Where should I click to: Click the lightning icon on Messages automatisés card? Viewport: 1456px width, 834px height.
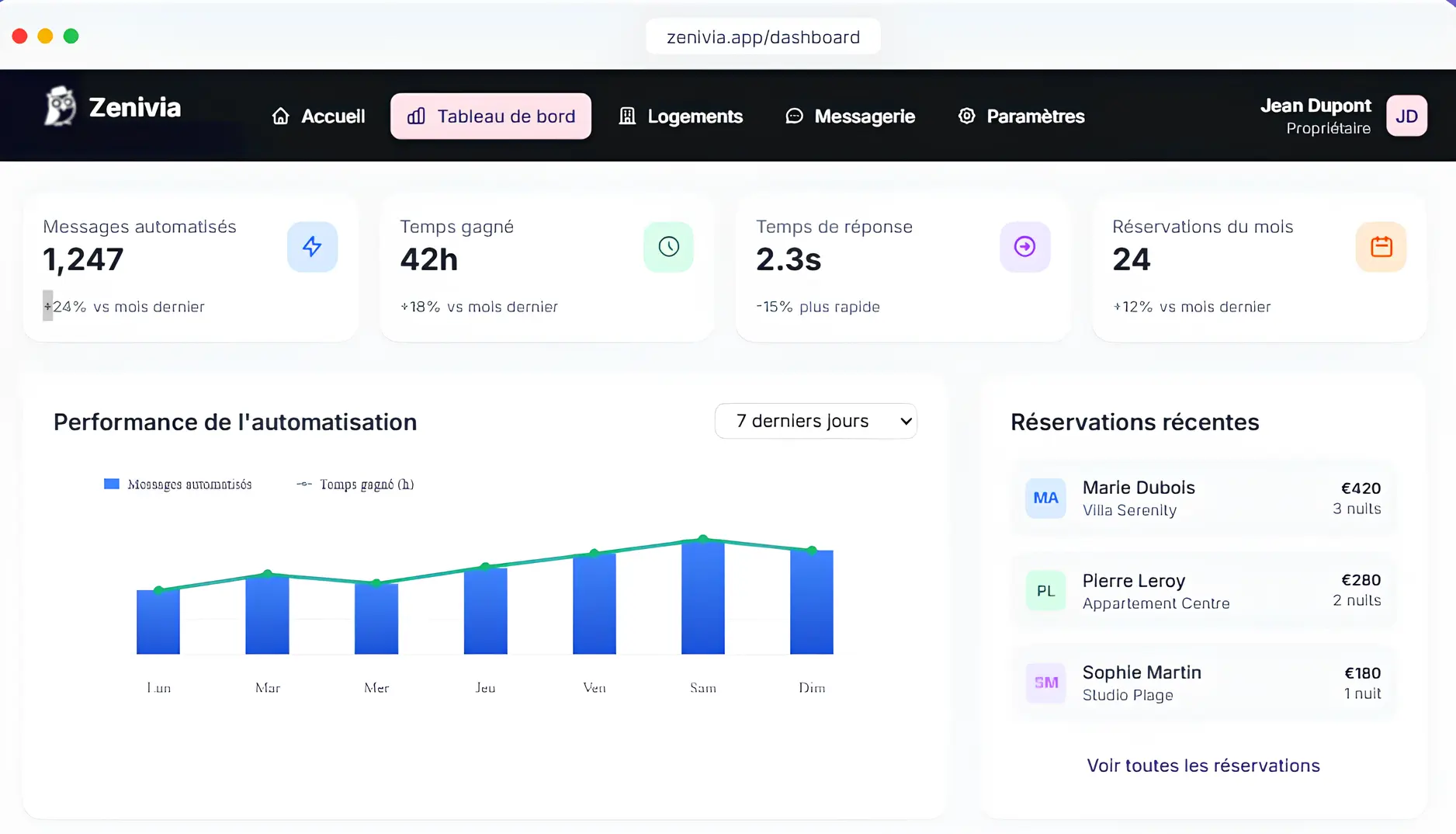click(312, 247)
